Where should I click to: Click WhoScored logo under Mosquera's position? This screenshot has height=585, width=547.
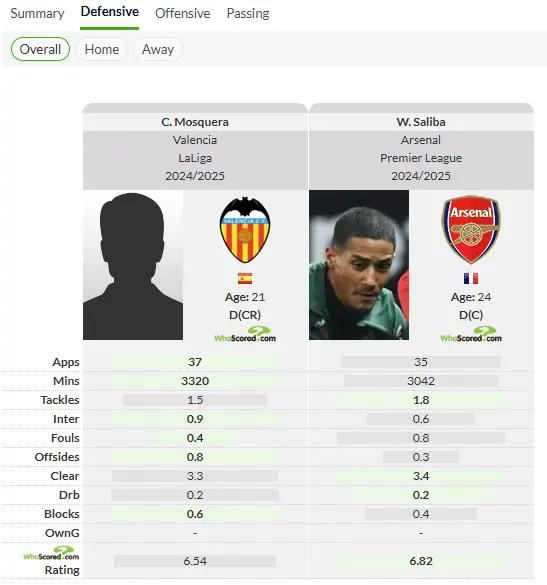(245, 334)
